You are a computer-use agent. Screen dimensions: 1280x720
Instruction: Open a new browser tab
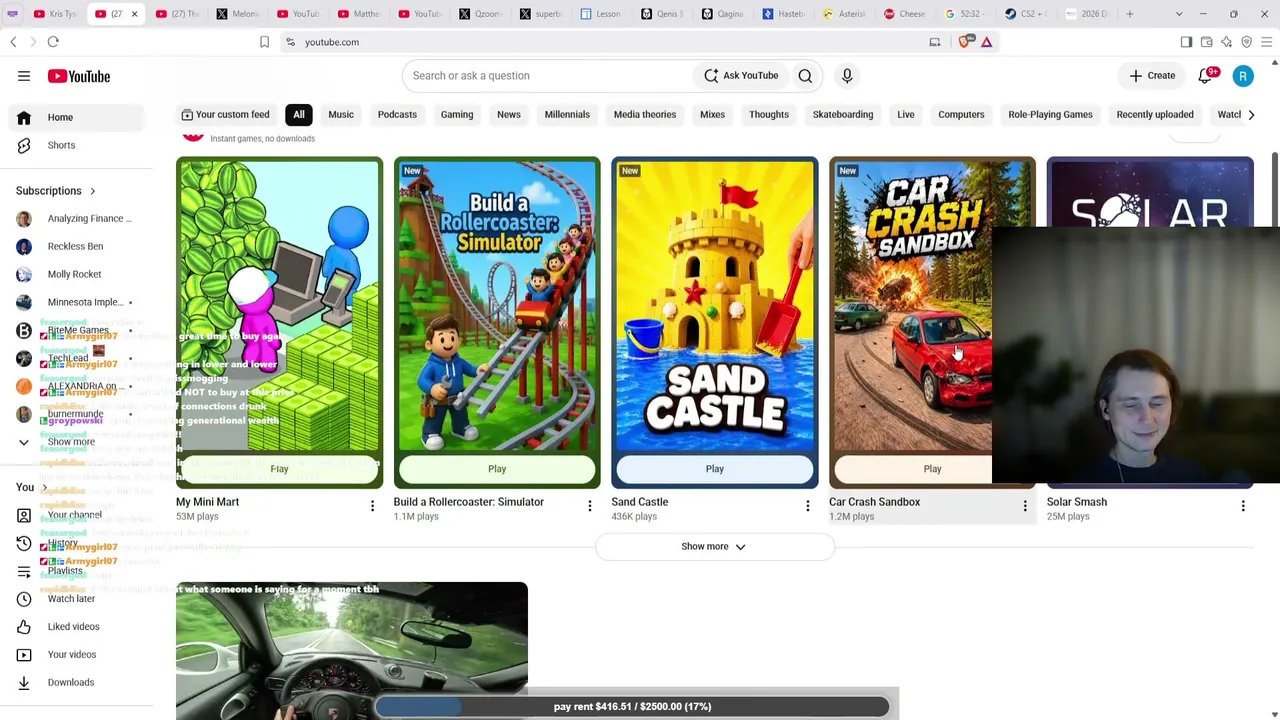pos(1130,14)
